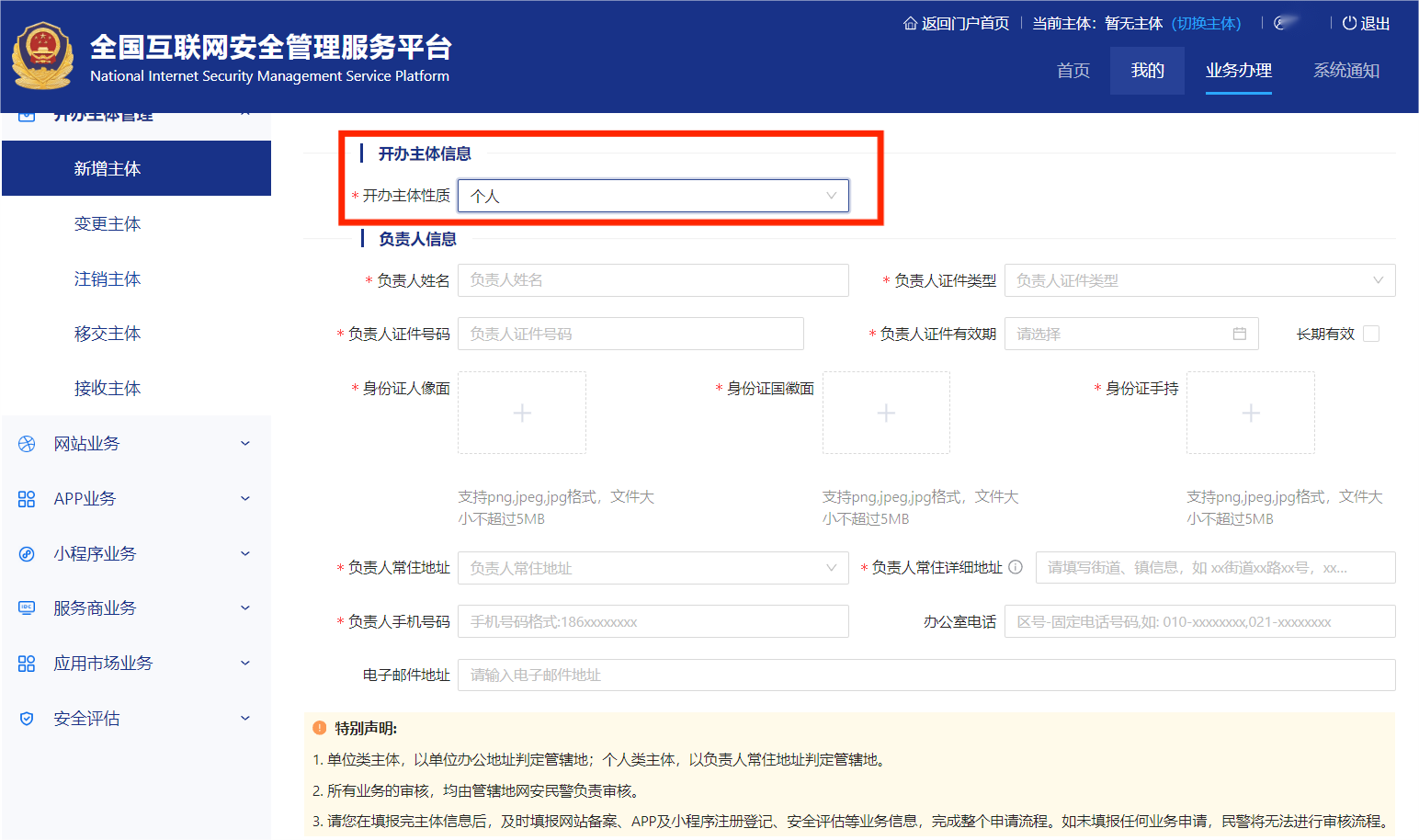Enable the 长期有效 checkbox
The image size is (1419, 840).
click(1370, 334)
